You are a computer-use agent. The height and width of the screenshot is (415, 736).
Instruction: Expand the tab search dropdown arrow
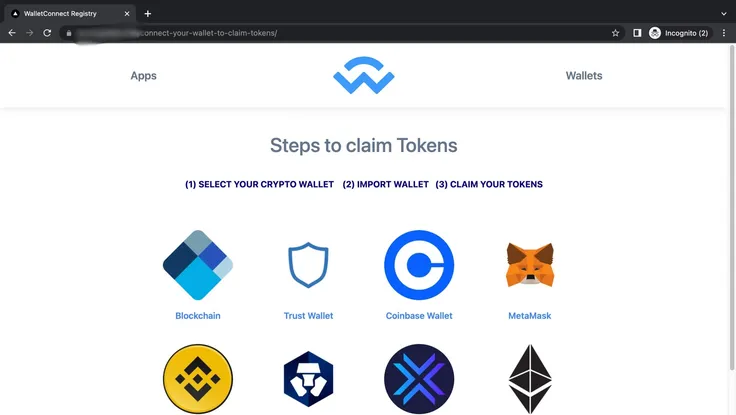tap(723, 14)
